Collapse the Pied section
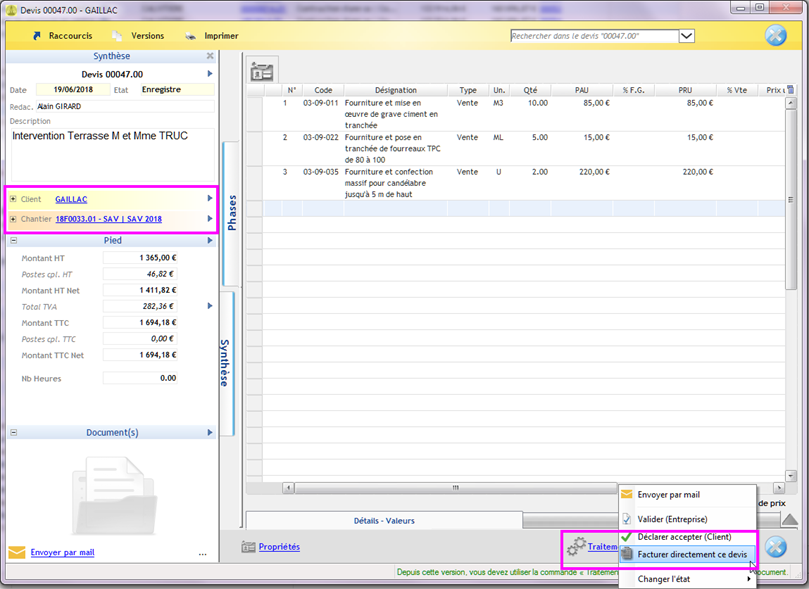This screenshot has width=809, height=589. (x=14, y=241)
